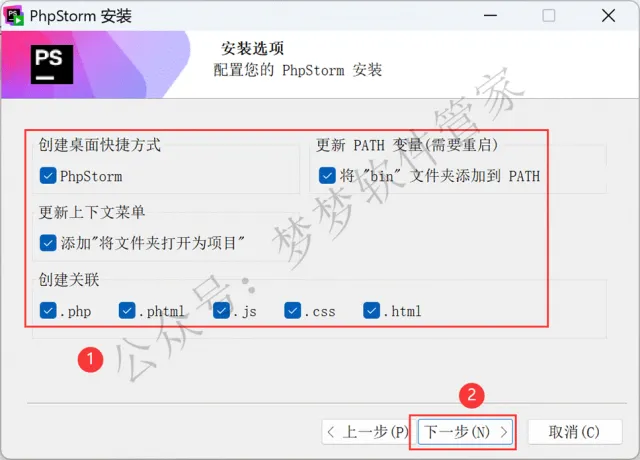This screenshot has height=460, width=640.
Task: Toggle the .js association checkbox
Action: [x=221, y=311]
